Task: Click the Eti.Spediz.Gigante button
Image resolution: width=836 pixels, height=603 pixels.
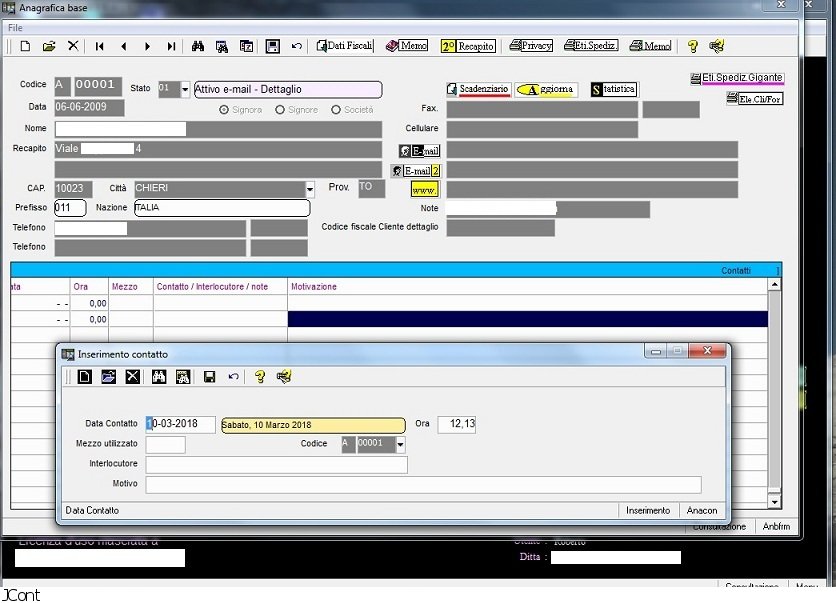Action: [x=736, y=77]
